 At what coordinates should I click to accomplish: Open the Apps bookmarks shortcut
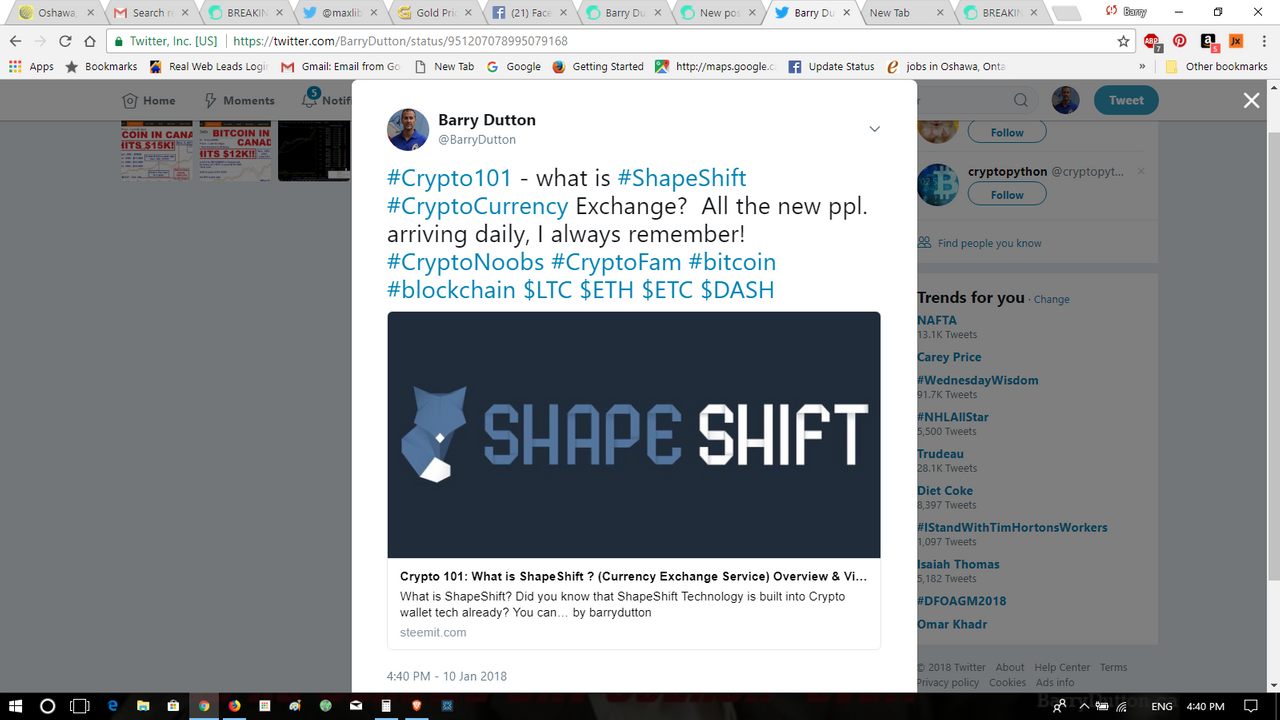[31, 66]
